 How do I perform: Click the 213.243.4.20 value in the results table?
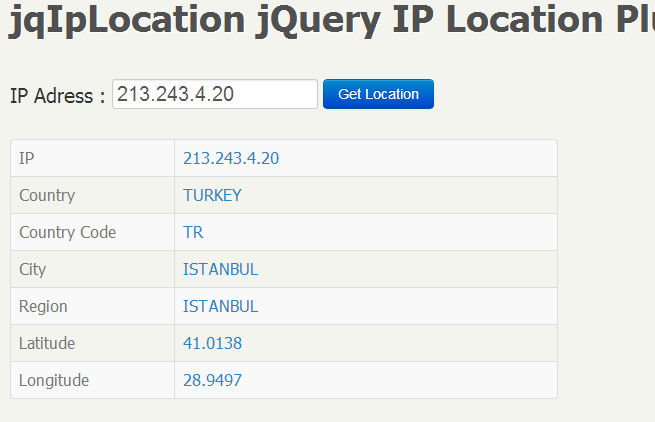pos(231,158)
